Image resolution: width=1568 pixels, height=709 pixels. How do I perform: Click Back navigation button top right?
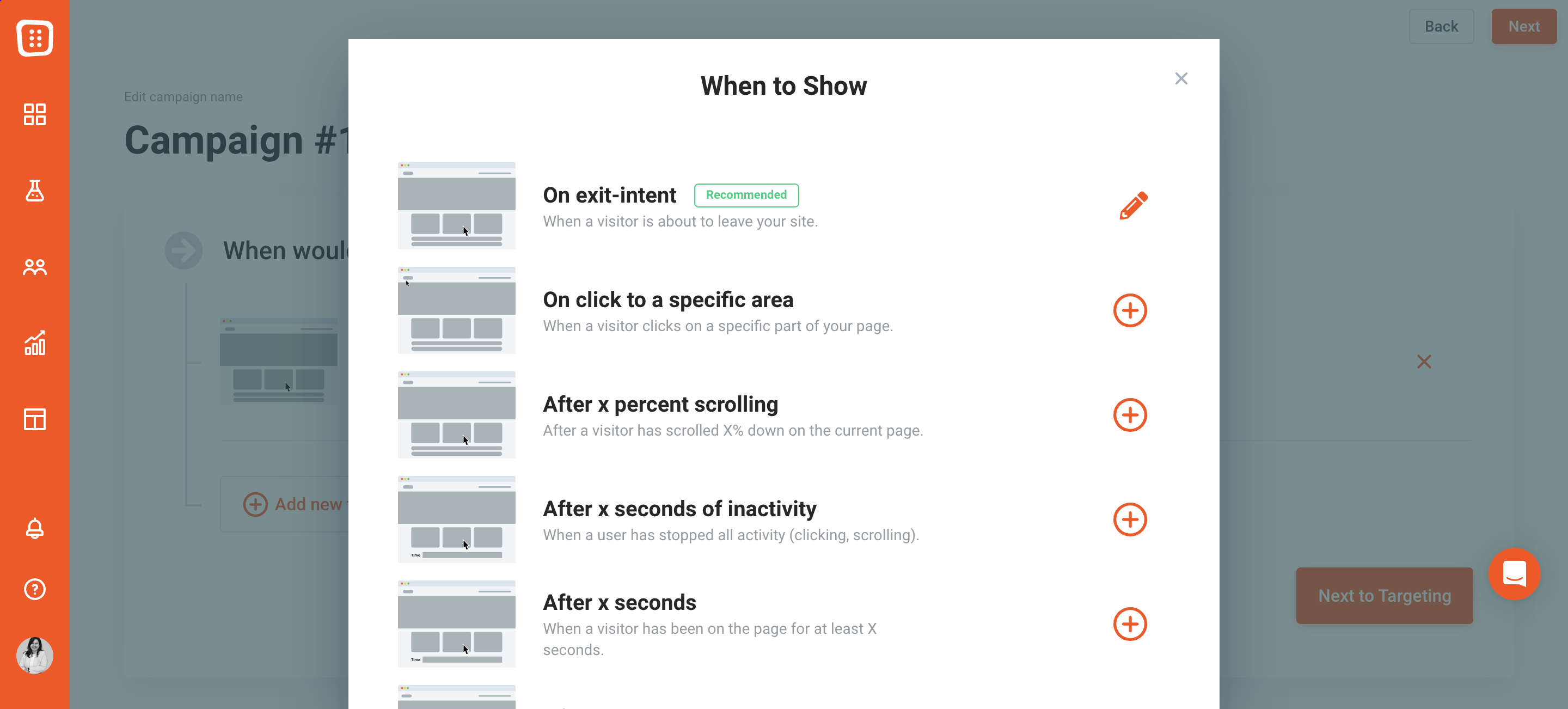point(1440,27)
